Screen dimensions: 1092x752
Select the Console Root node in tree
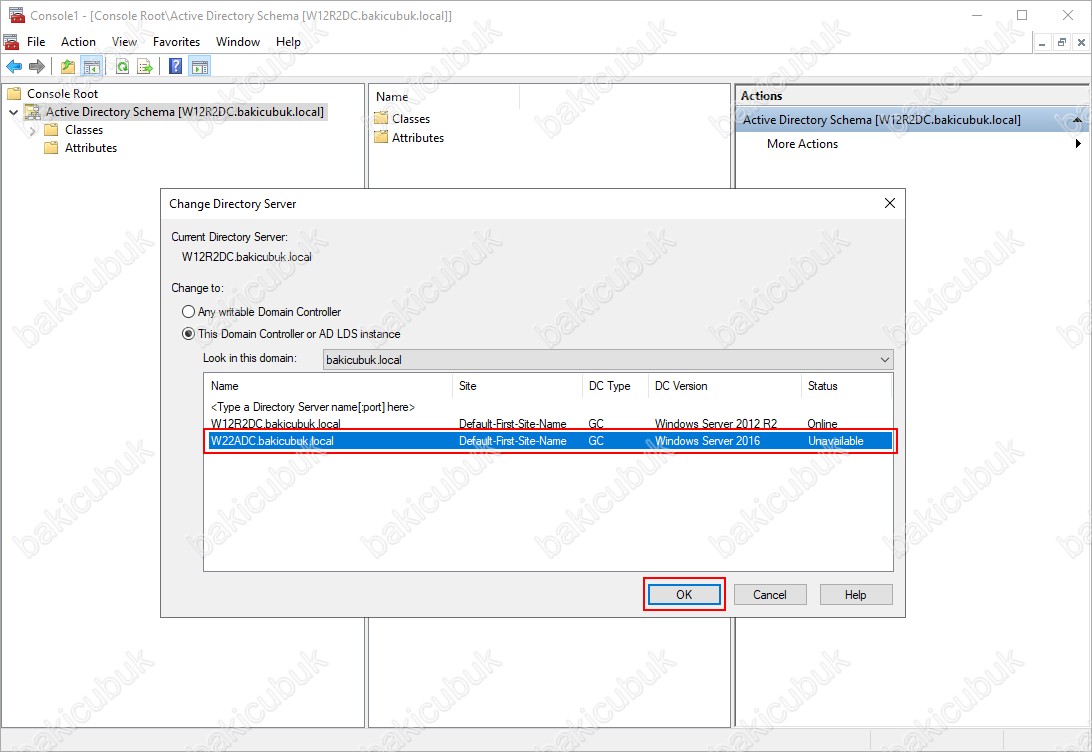tap(62, 93)
